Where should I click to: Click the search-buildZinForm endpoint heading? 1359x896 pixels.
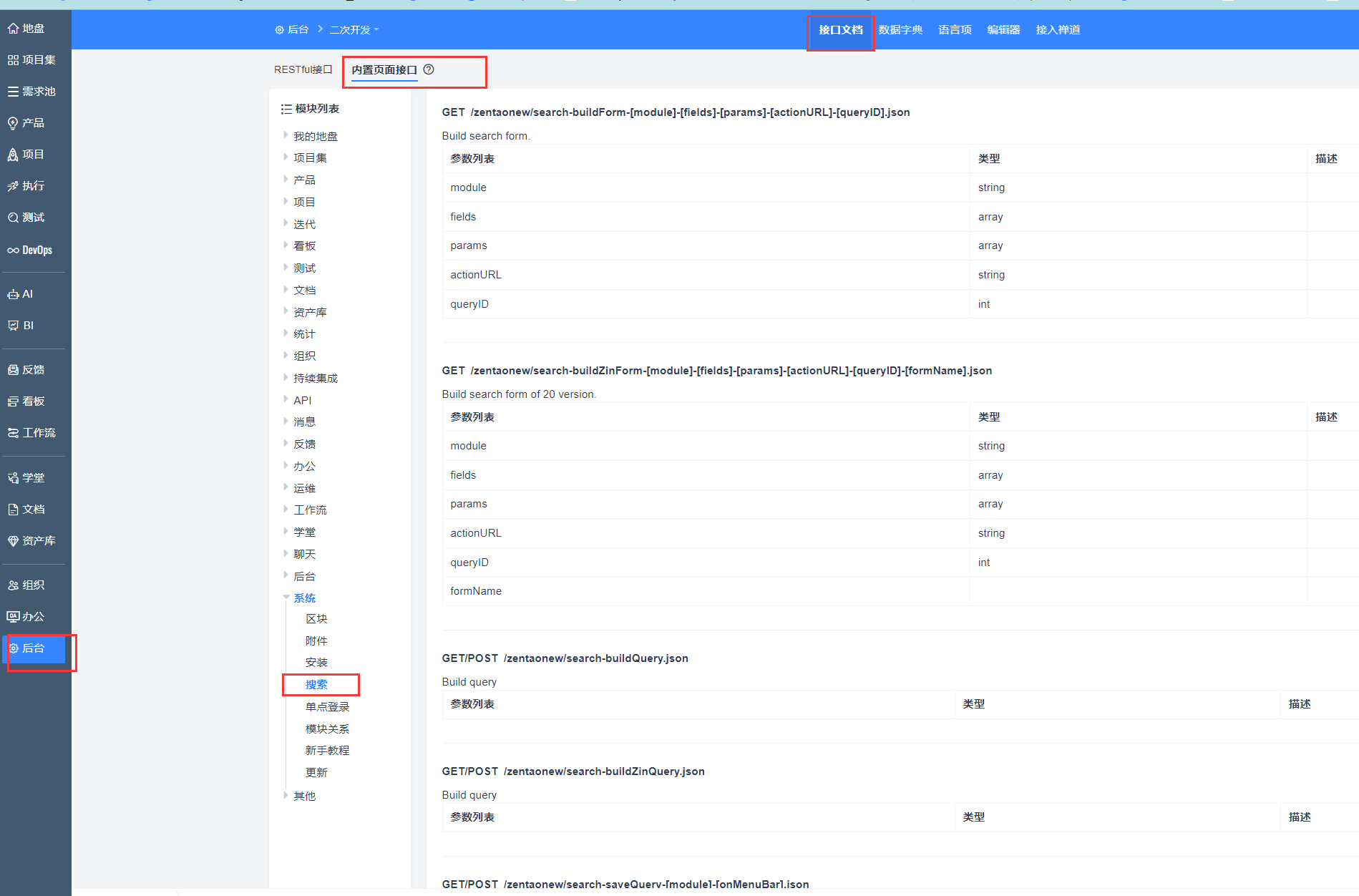coord(716,371)
